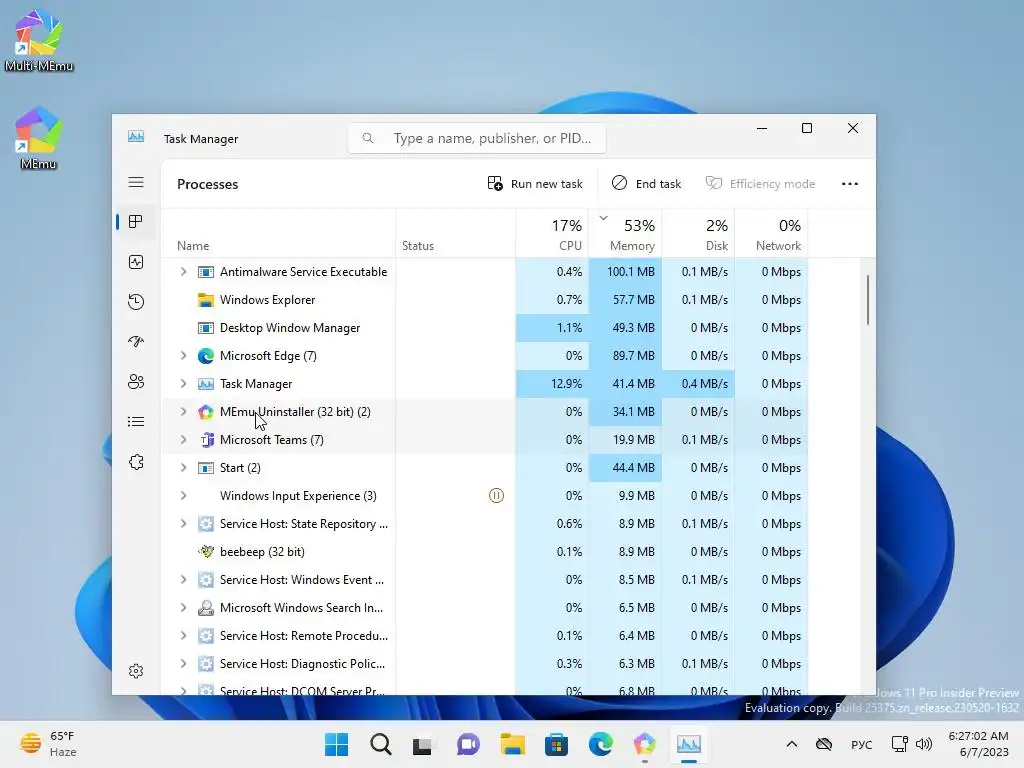The height and width of the screenshot is (768, 1024).
Task: Open the Users sidebar icon
Action: [136, 382]
